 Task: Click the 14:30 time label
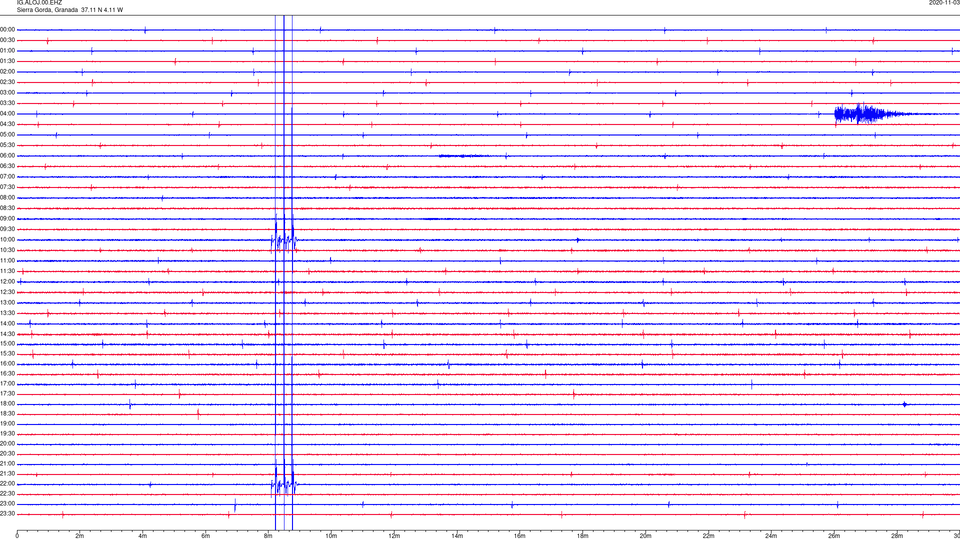tap(7, 334)
